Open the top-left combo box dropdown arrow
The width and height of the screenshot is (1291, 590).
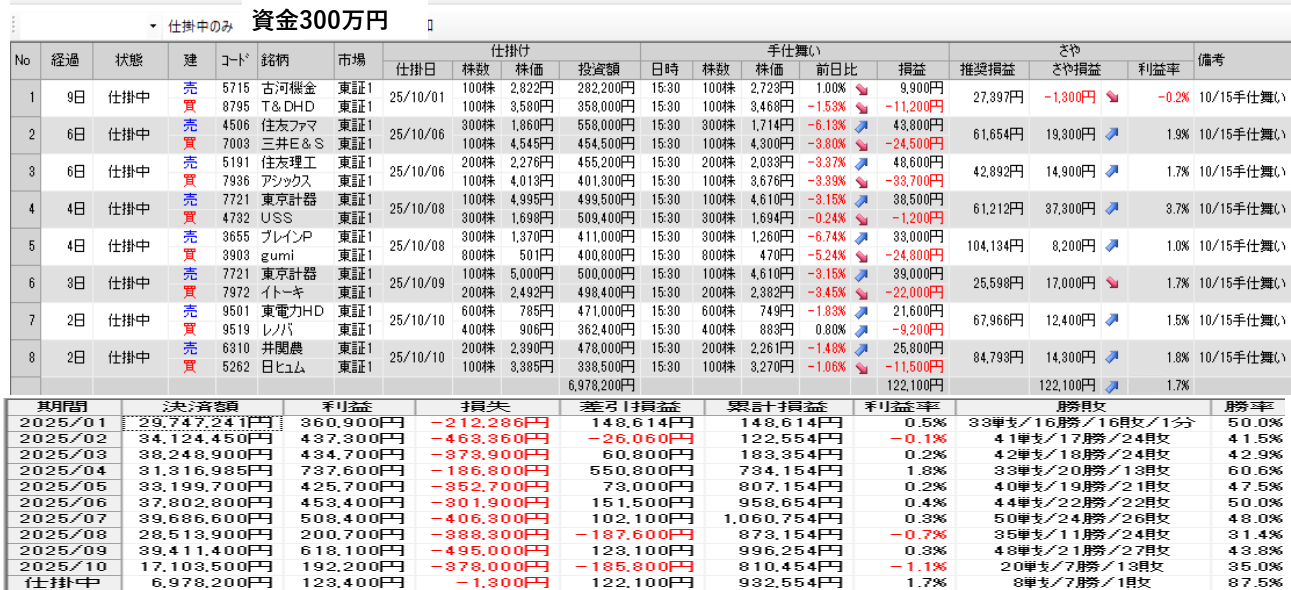tap(152, 25)
